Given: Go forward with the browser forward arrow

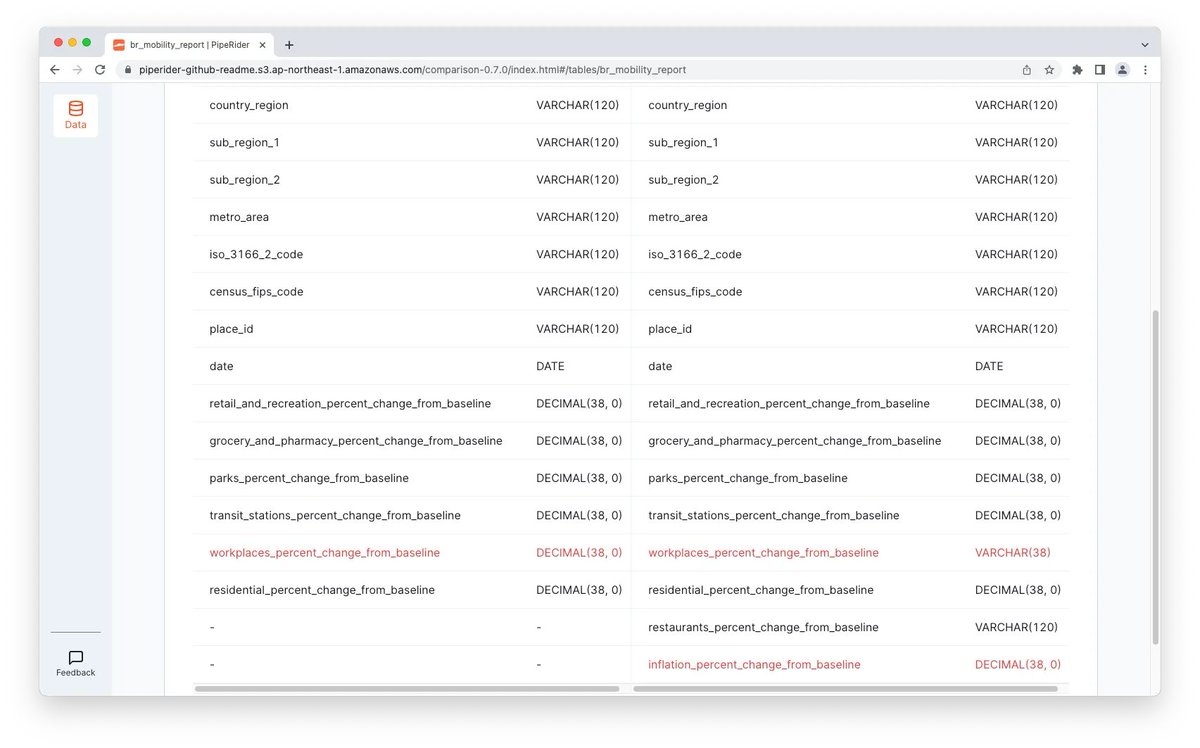Looking at the screenshot, I should click(77, 70).
